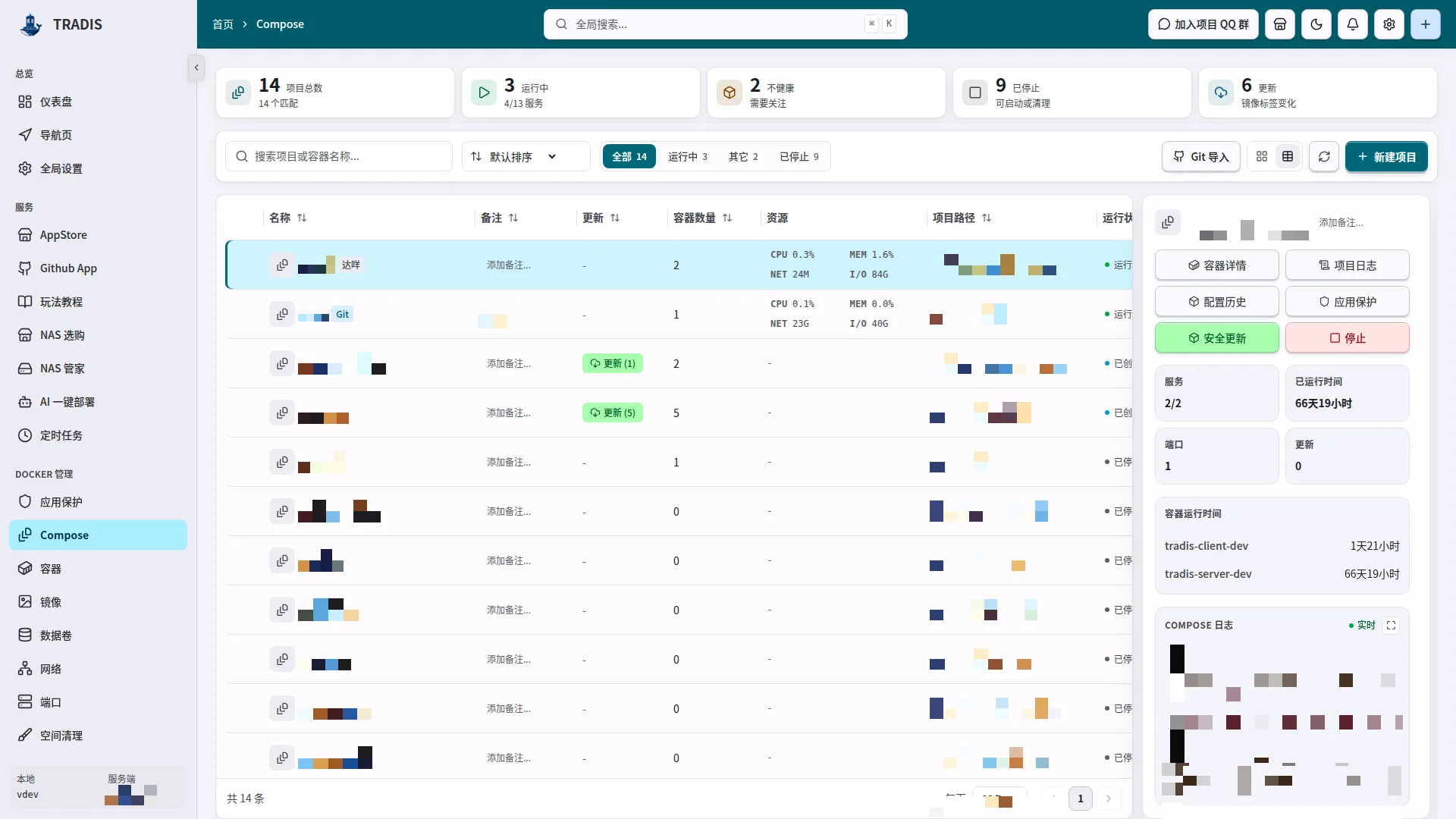Click the plus icon in top bar

click(x=1426, y=24)
